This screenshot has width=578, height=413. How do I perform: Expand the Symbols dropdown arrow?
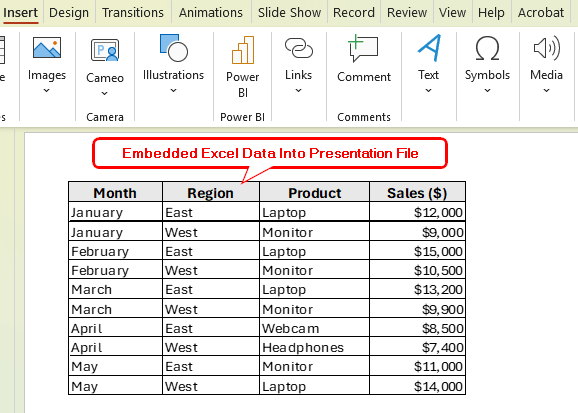(x=487, y=90)
